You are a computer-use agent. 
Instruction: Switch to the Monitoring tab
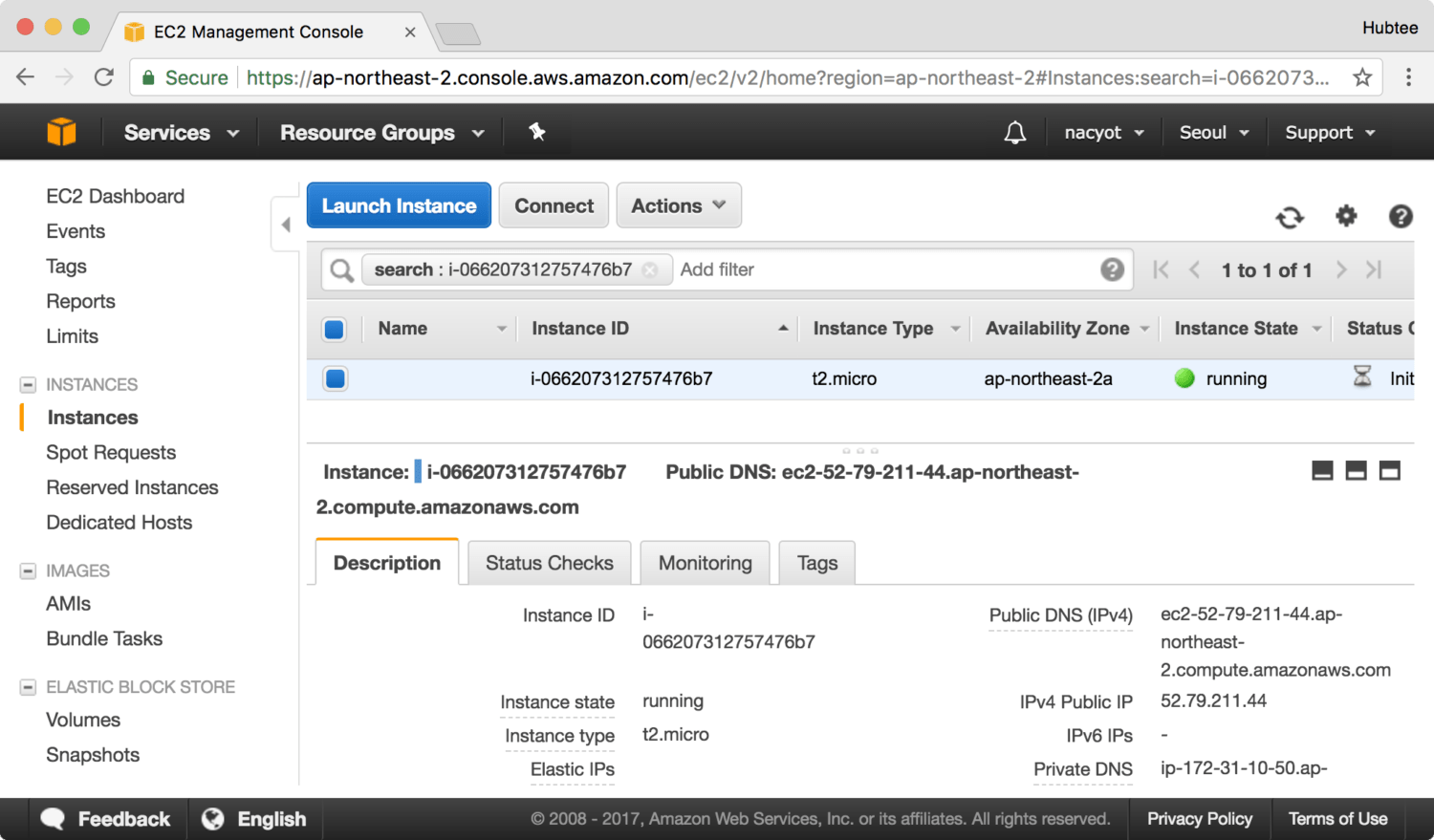(706, 563)
